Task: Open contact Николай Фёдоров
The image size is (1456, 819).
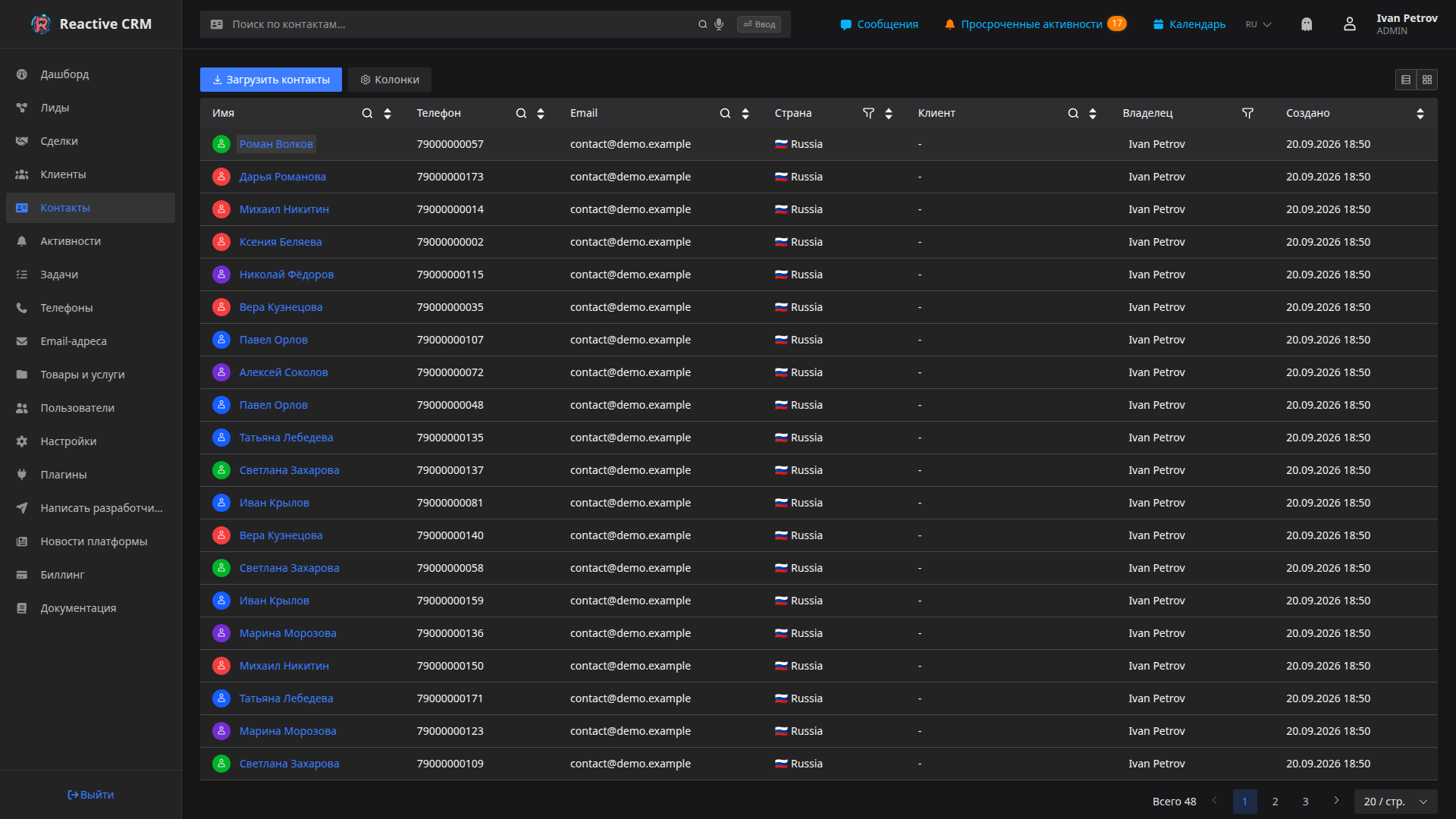Action: click(287, 275)
